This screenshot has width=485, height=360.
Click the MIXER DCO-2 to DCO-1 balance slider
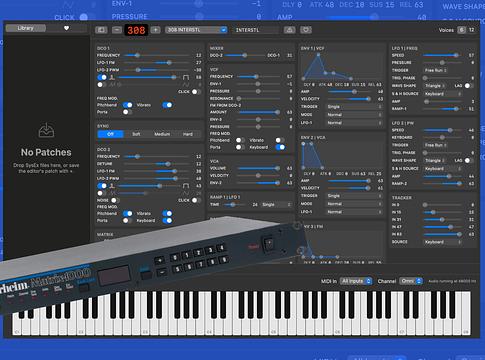click(x=245, y=55)
